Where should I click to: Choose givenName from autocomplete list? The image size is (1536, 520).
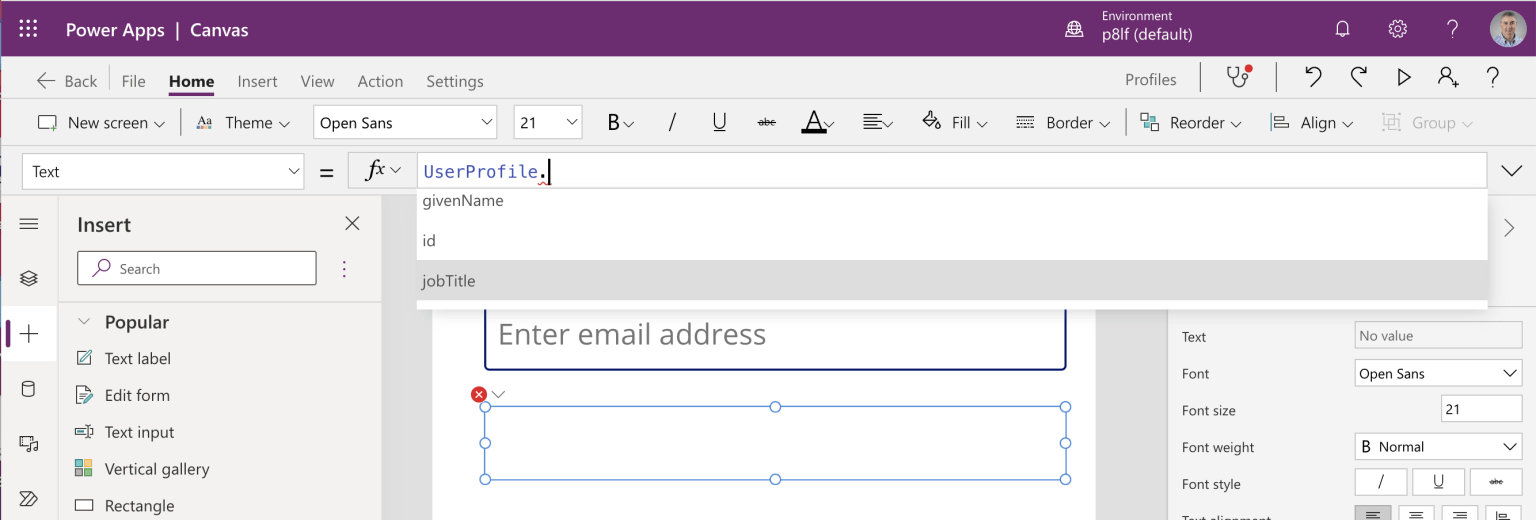(952, 200)
